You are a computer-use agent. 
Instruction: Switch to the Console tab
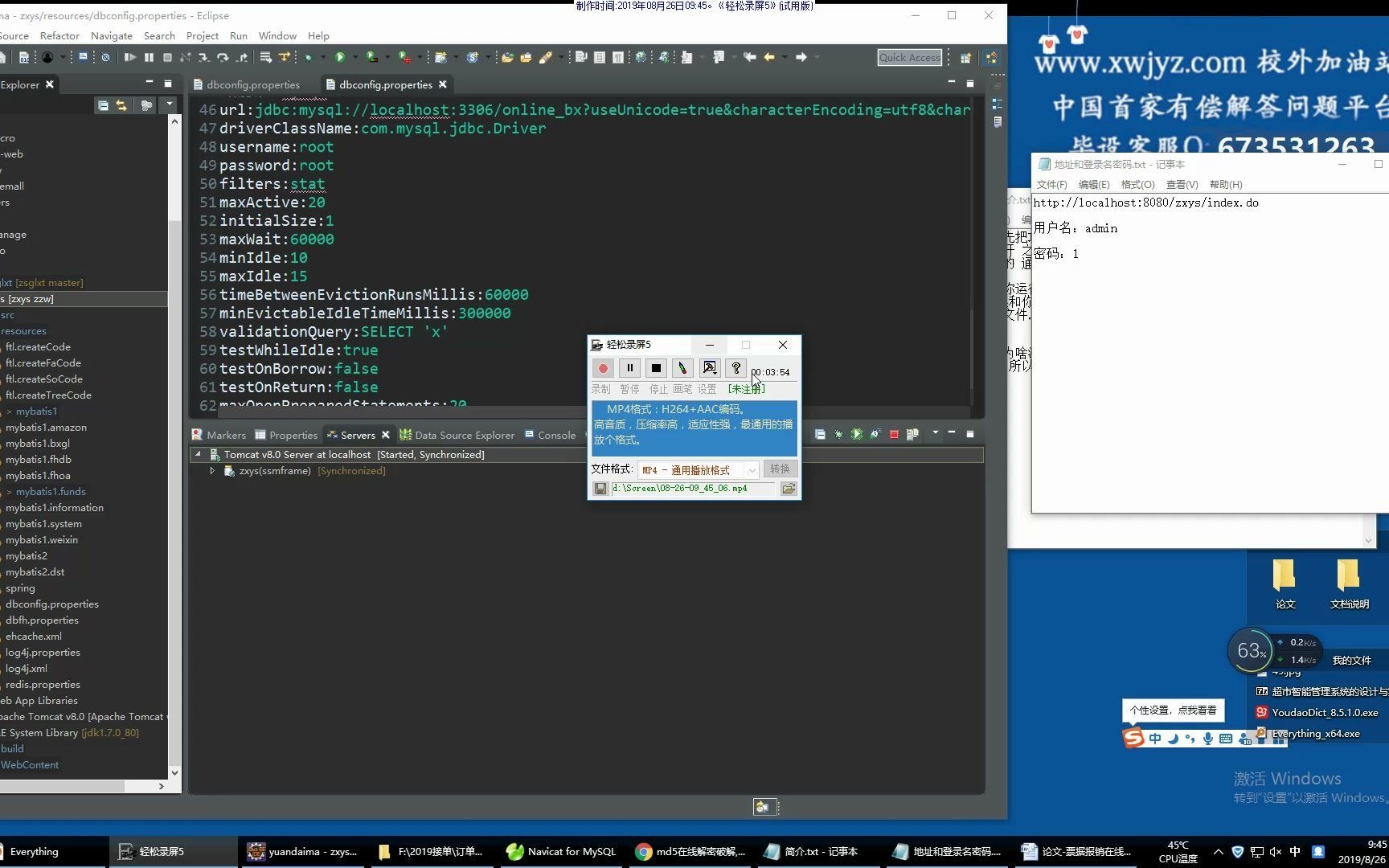coord(551,435)
